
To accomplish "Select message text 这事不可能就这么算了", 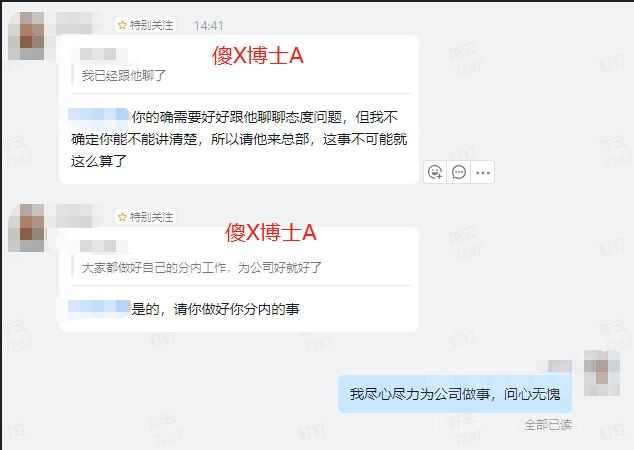I will 239,150.
